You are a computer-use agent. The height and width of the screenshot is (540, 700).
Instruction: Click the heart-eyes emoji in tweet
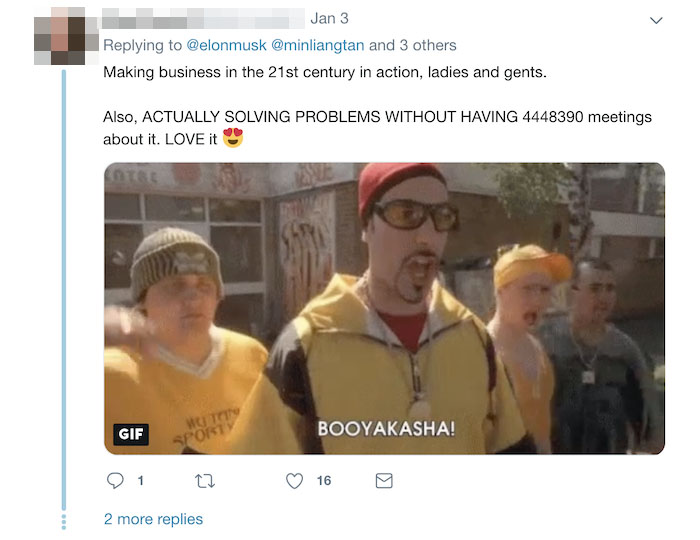coord(233,137)
